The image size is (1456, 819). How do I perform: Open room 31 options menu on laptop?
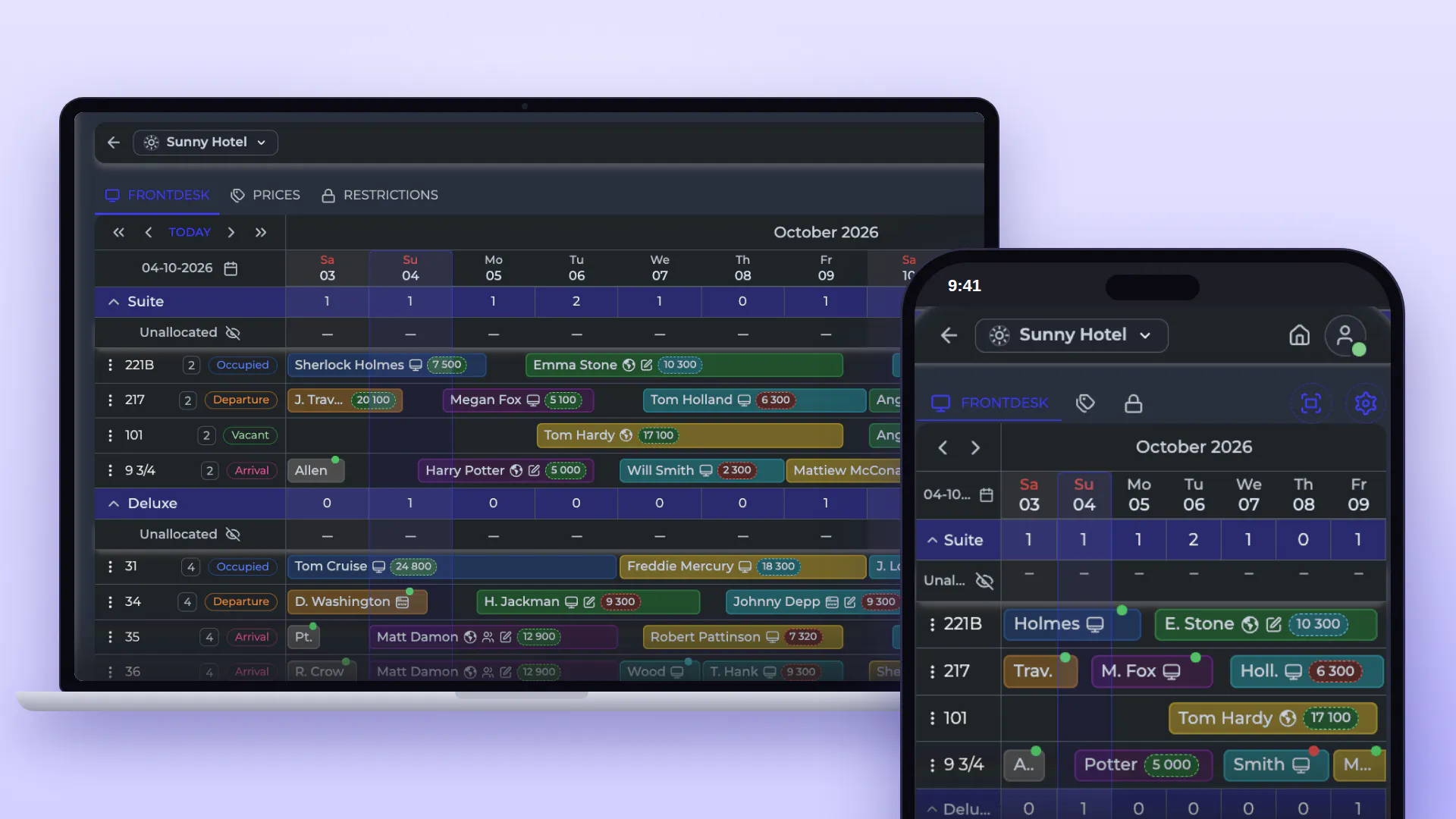coord(111,567)
